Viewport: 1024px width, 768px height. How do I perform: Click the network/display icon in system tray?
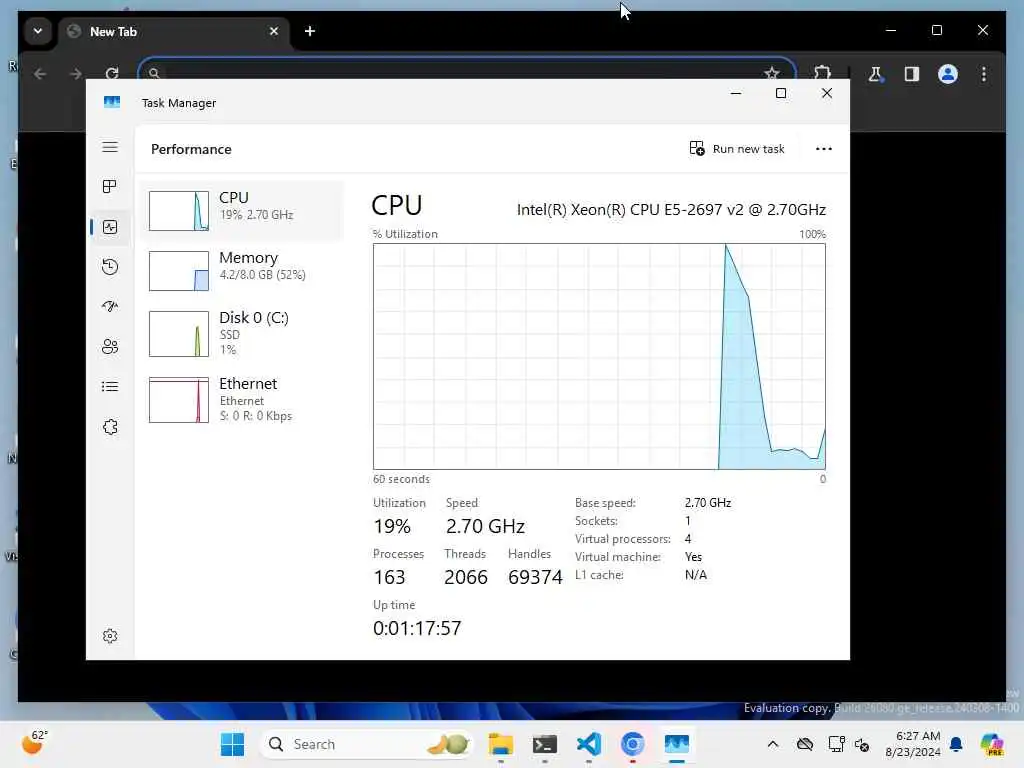tap(836, 744)
